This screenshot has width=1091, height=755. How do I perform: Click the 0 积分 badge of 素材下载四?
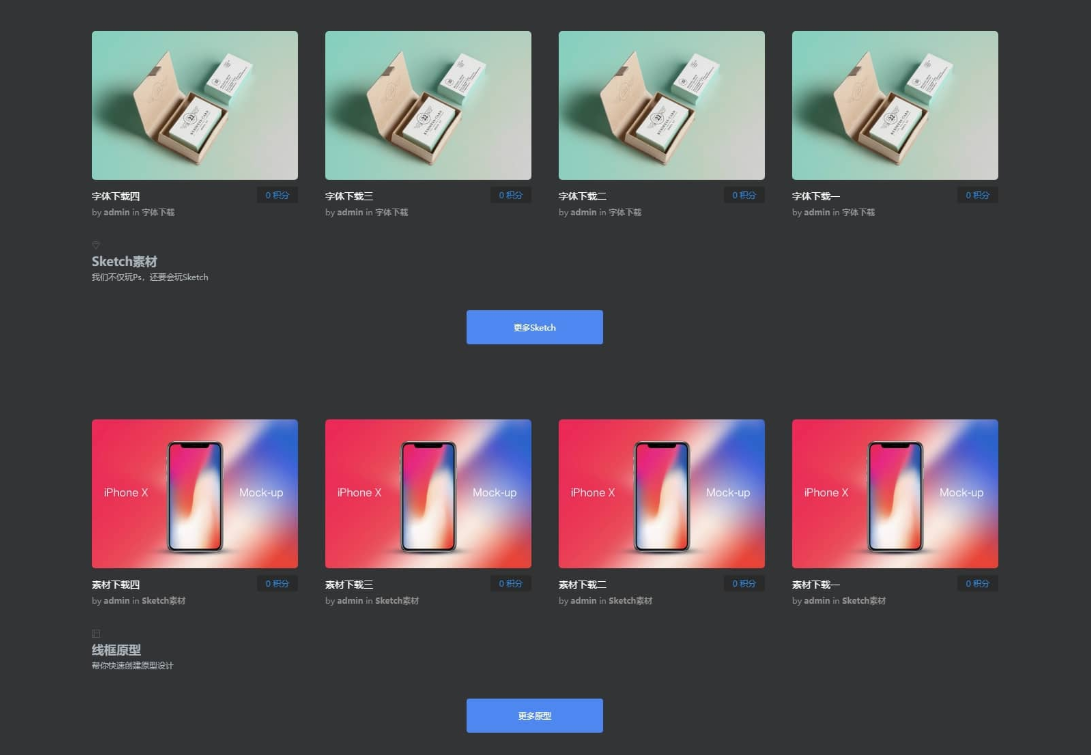(277, 584)
